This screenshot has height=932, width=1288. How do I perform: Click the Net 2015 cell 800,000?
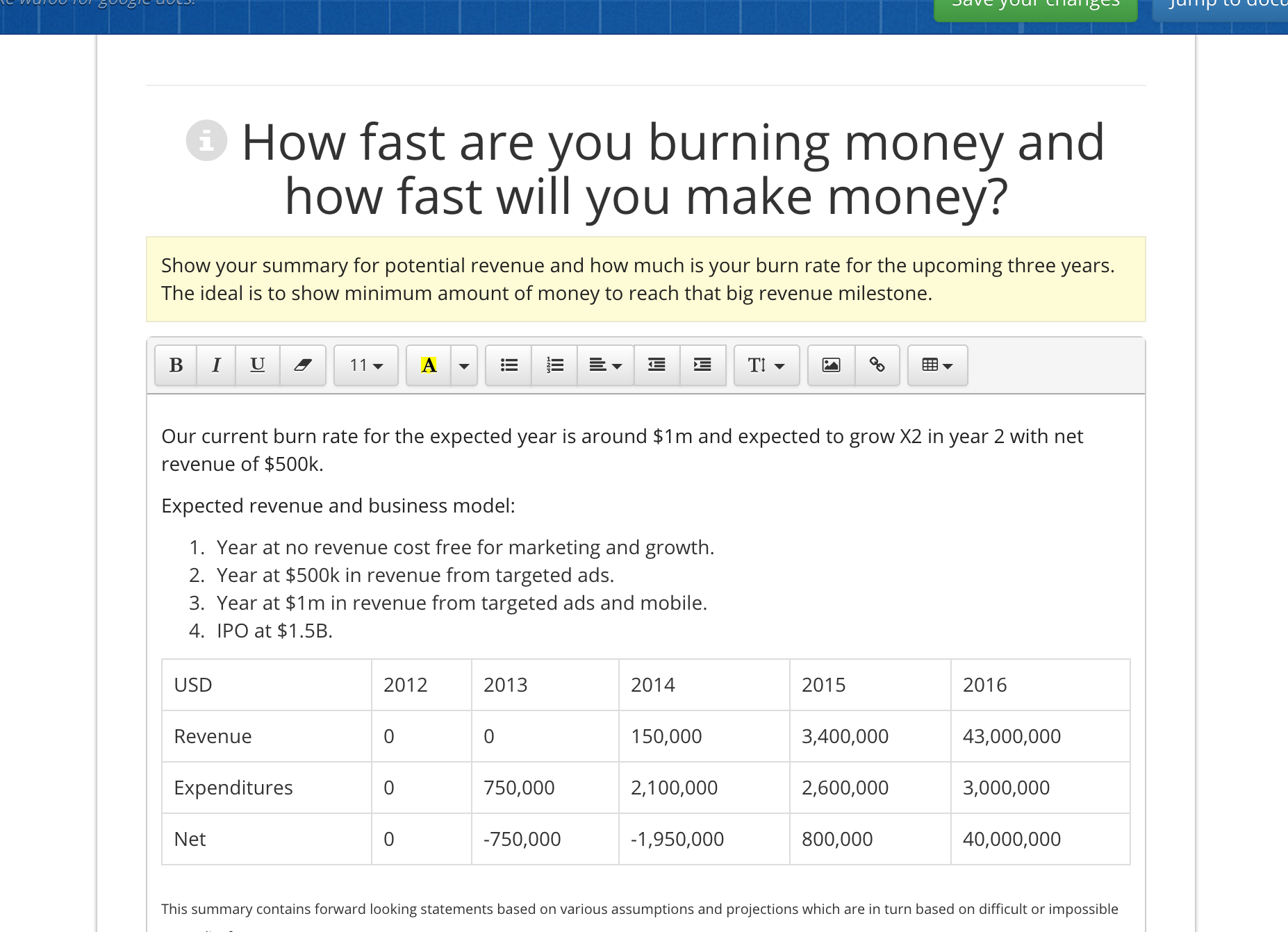[870, 839]
